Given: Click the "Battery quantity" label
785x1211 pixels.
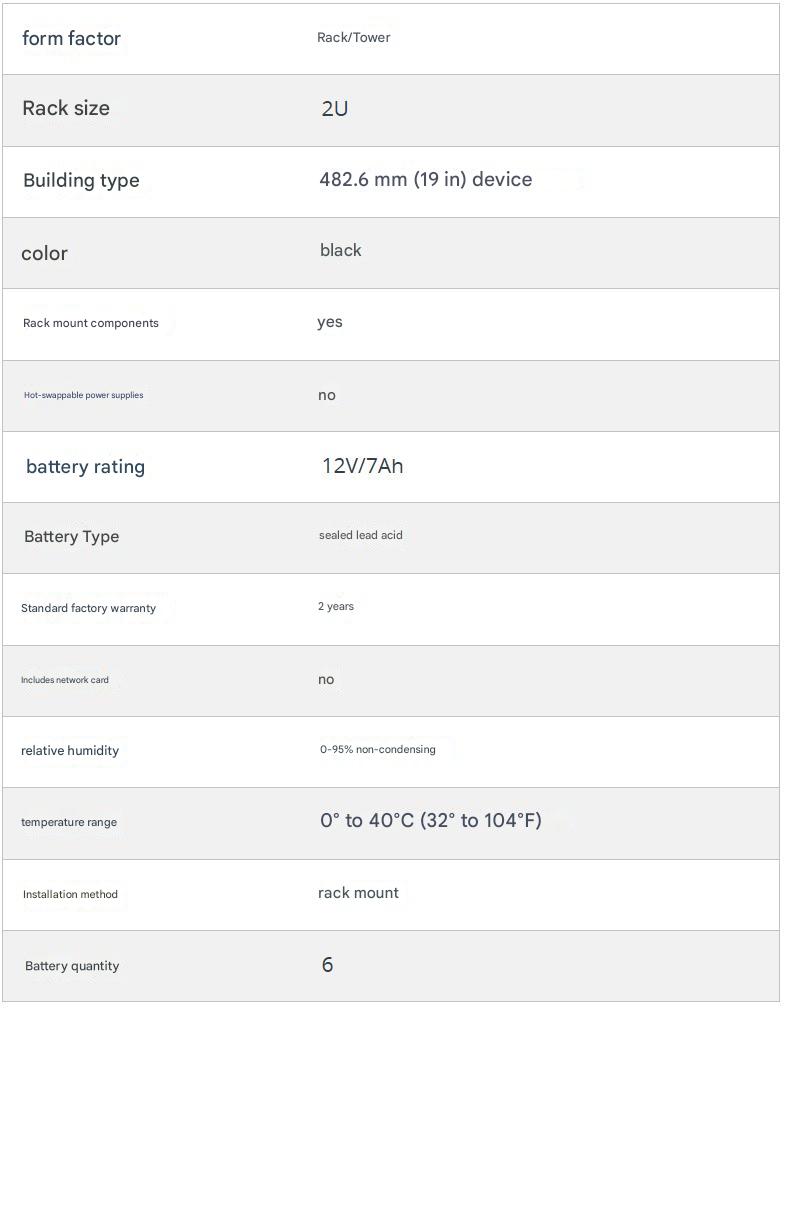Looking at the screenshot, I should point(71,966).
